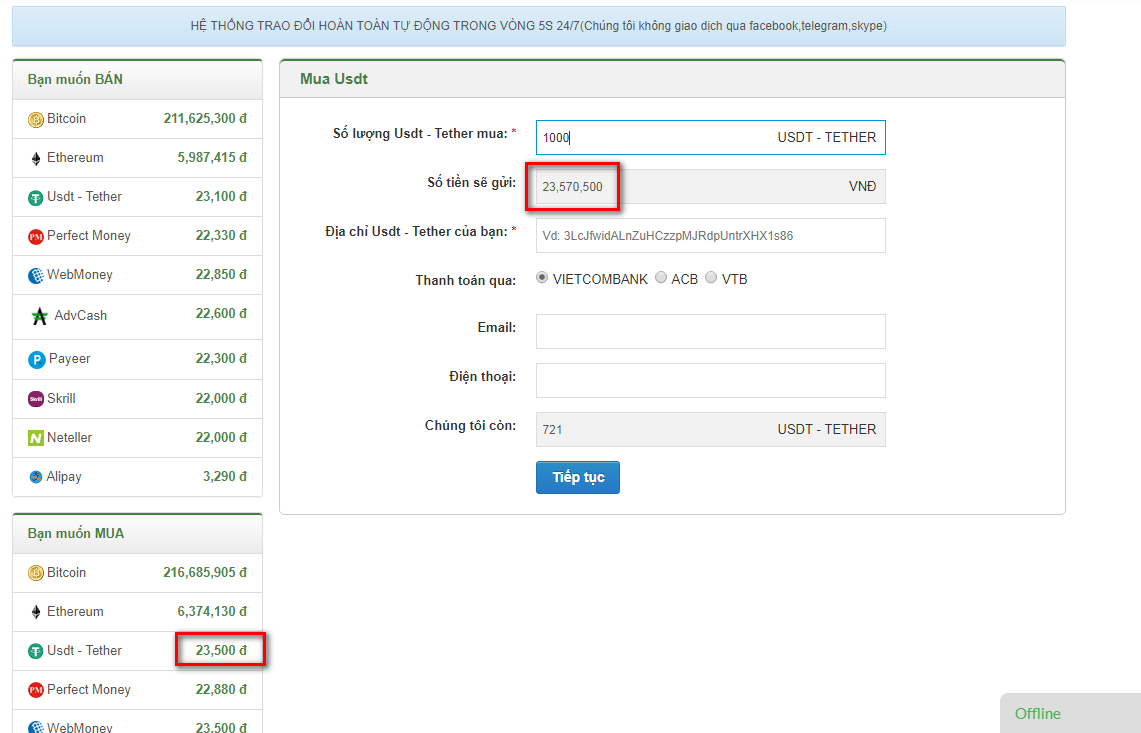
Task: Open Usdt - Tether link in Bạn muốn BÁN
Action: [84, 197]
